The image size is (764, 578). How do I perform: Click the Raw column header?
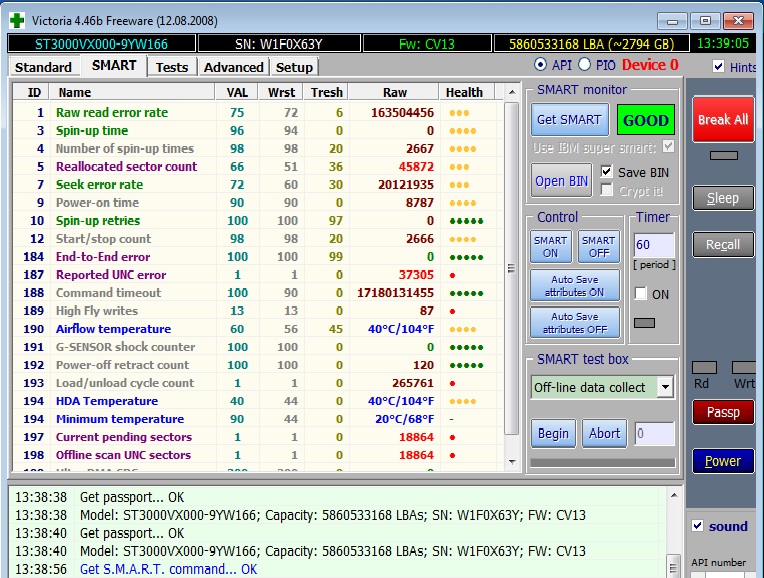[x=395, y=92]
